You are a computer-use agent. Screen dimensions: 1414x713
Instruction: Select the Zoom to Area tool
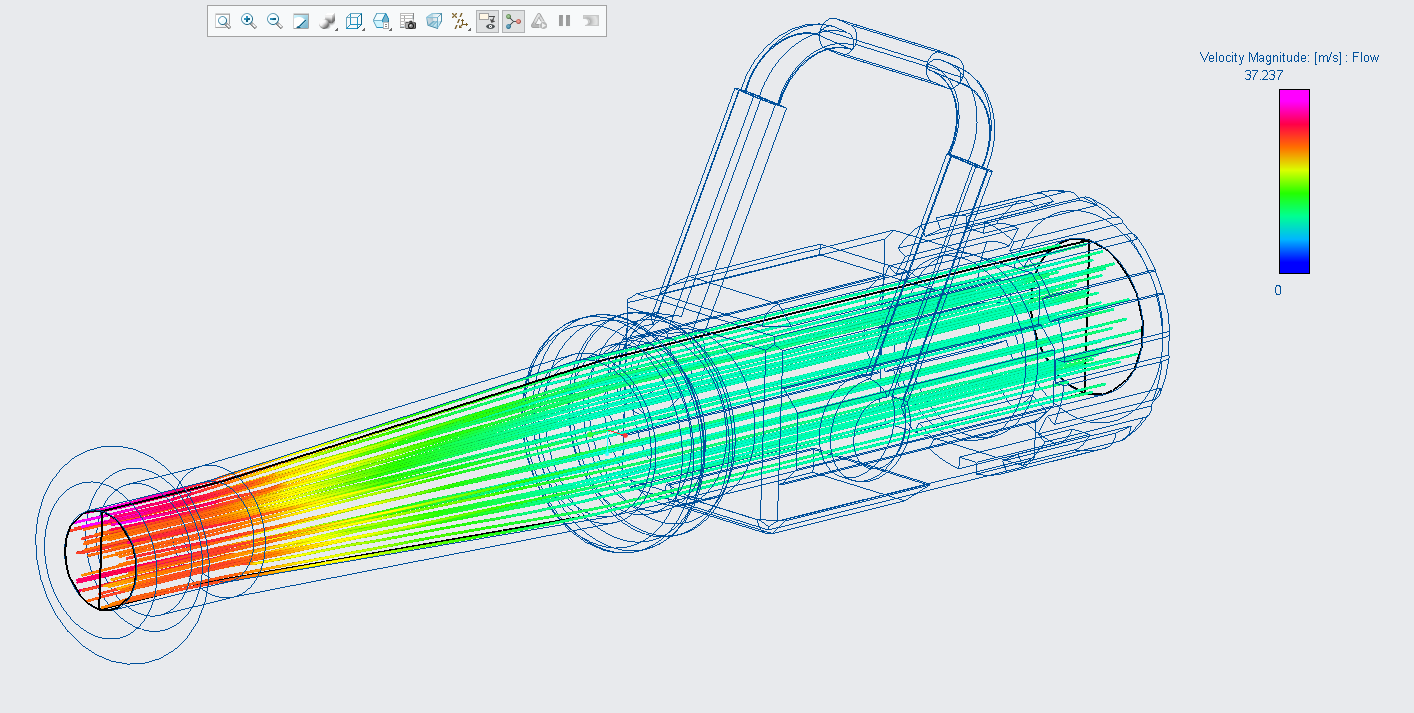(x=222, y=21)
